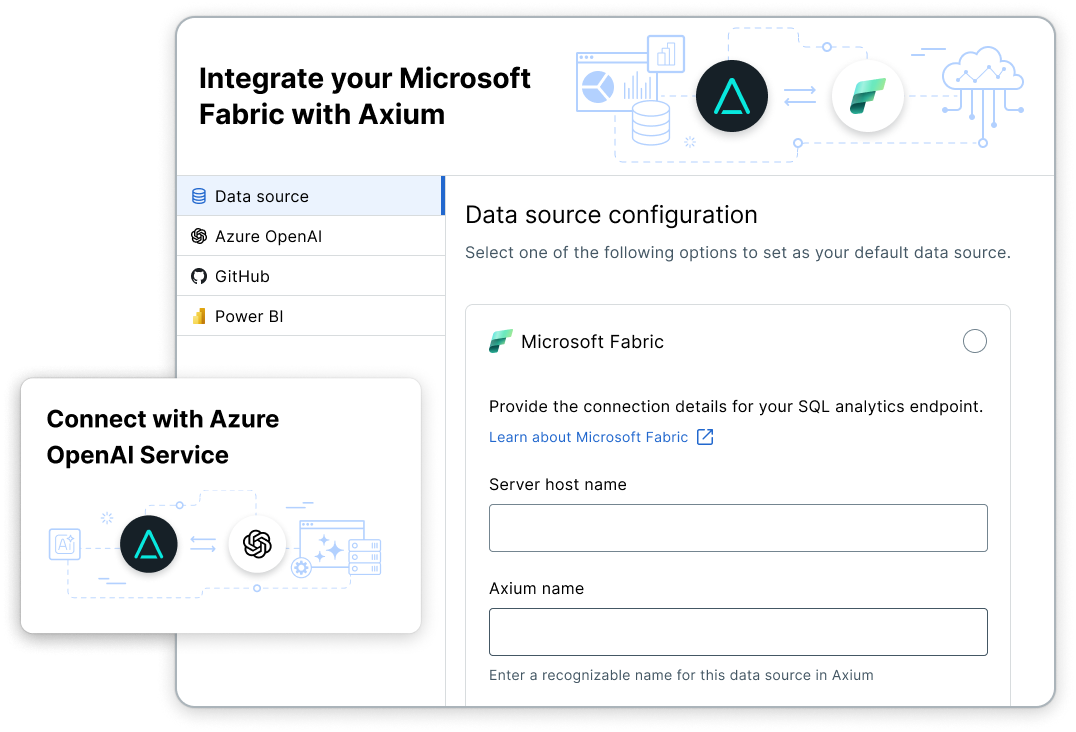Focus the Axium name input field
Viewport: 1076px width, 732px height.
738,632
